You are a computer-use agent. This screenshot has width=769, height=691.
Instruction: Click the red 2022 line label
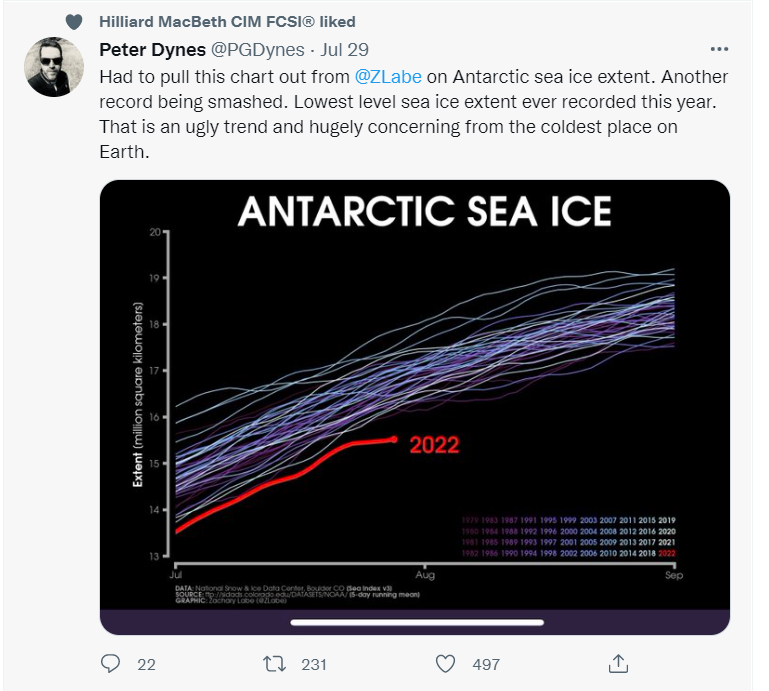pos(434,445)
